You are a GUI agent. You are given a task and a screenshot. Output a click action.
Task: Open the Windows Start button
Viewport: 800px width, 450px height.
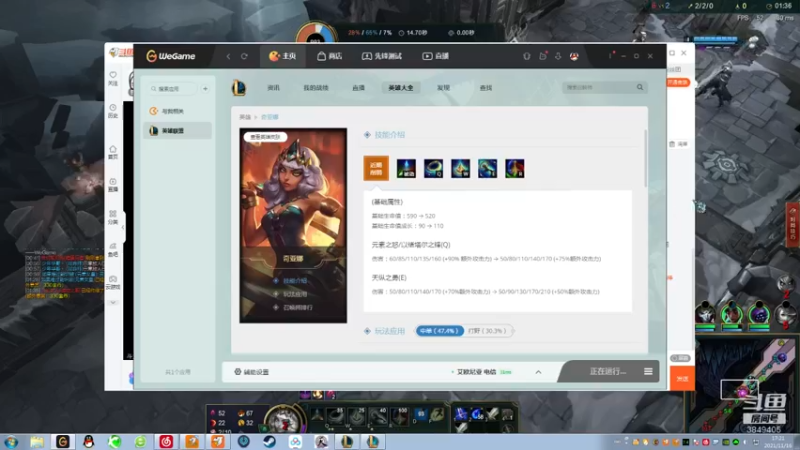point(11,442)
